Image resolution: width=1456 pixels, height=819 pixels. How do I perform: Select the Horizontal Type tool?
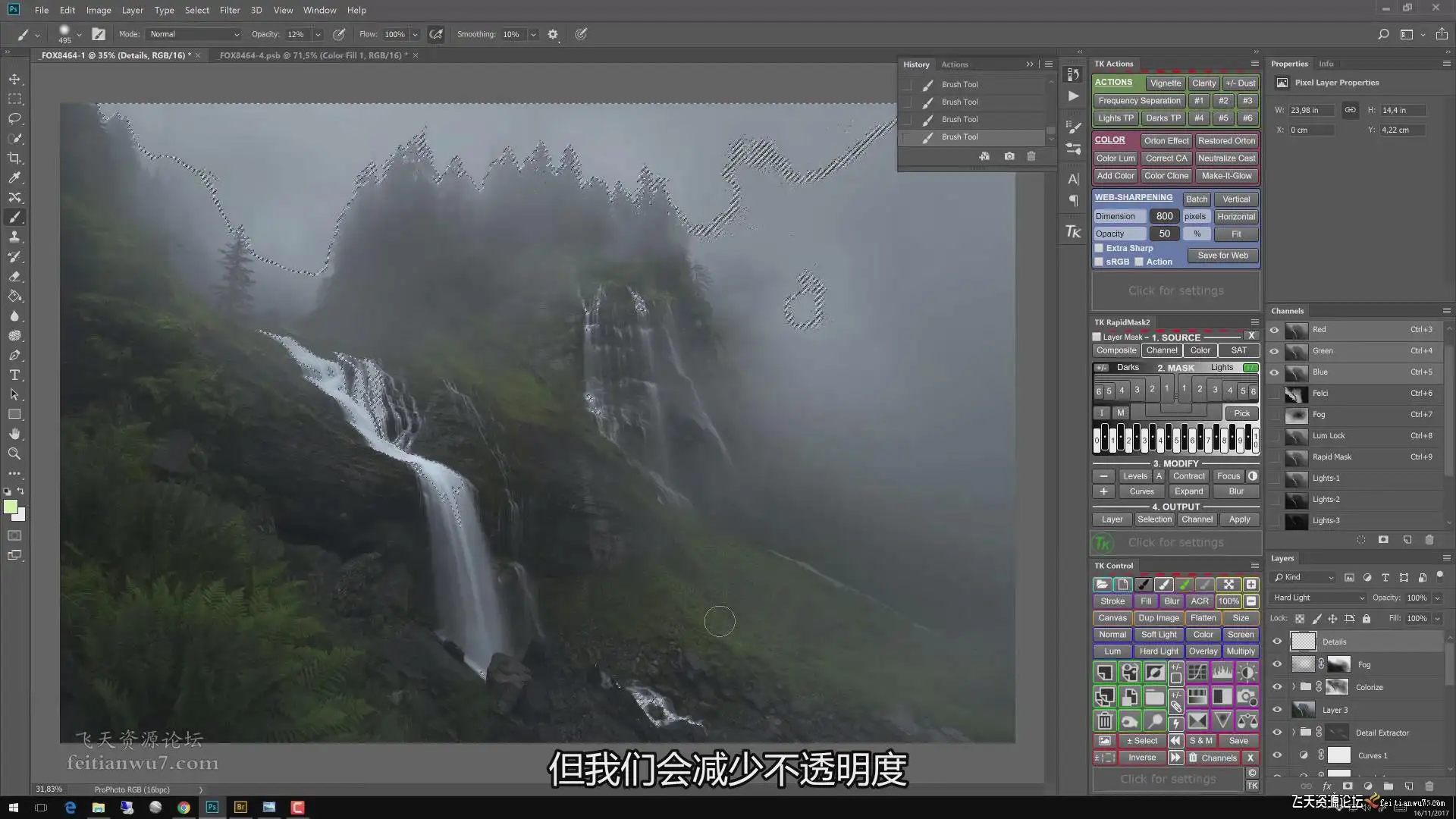coord(14,375)
